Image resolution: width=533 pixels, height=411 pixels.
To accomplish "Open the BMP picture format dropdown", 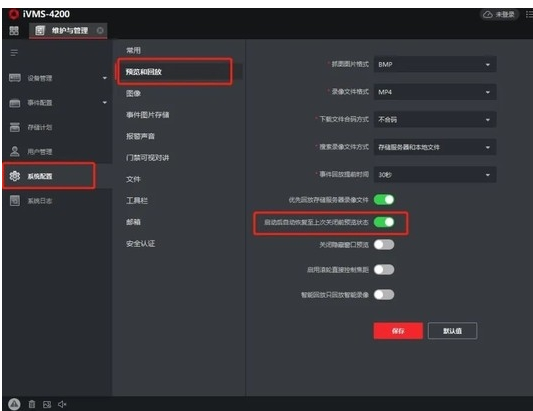I will tap(435, 64).
